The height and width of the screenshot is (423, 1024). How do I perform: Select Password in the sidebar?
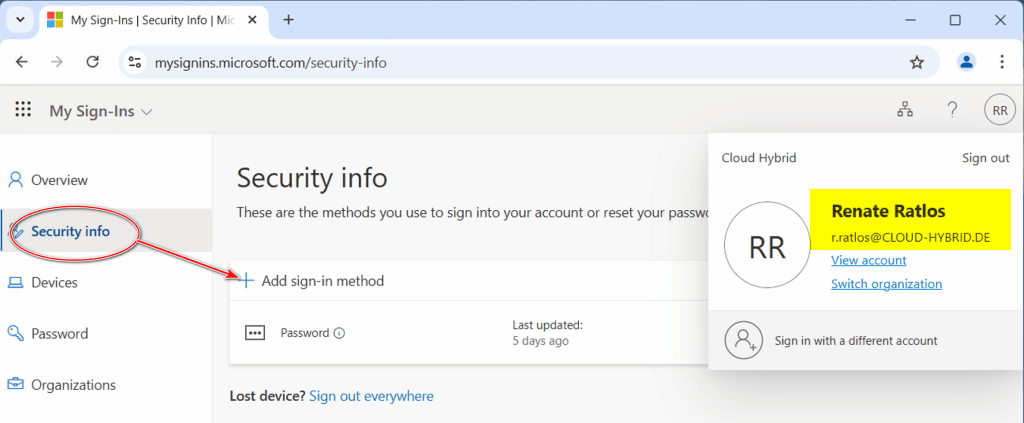tap(59, 333)
